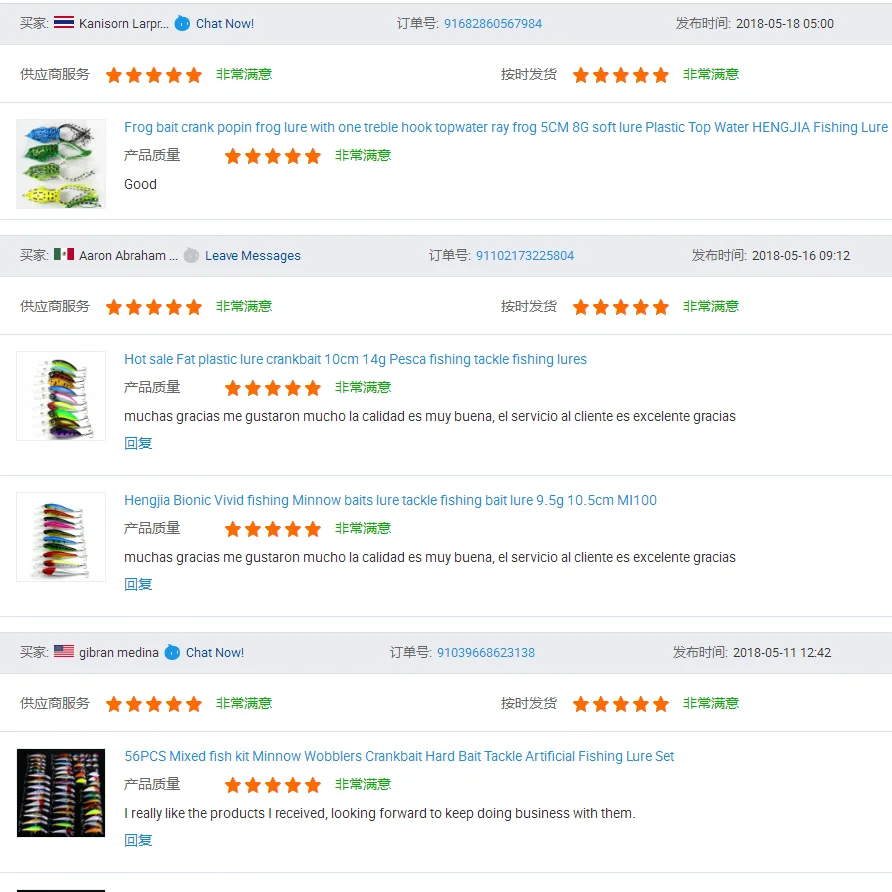892x892 pixels.
Task: Click the supplier service stars for order 91039668623138
Action: (154, 704)
